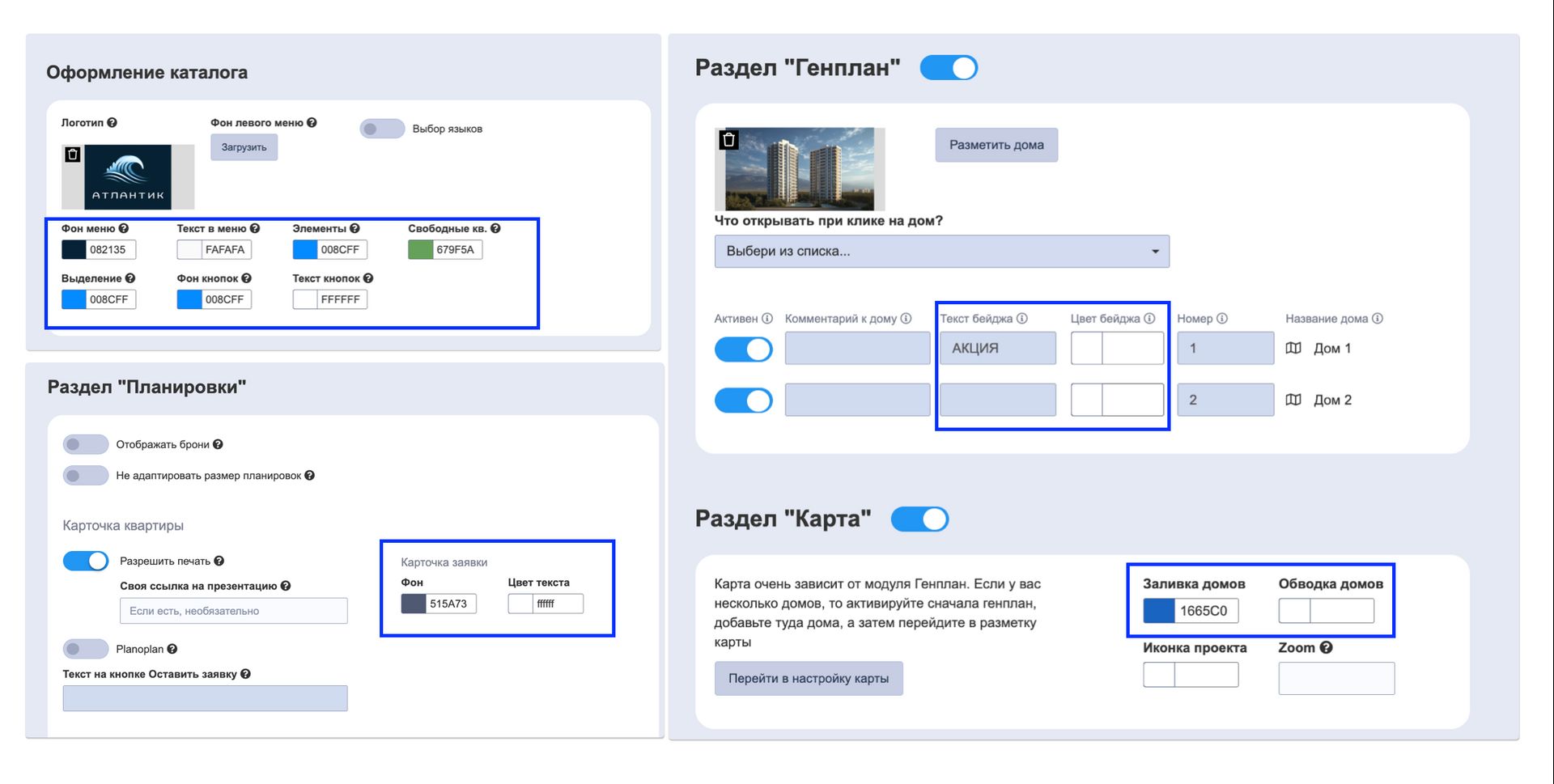Open help icon beside Текст на кнопке Оставить заявку

point(245,674)
